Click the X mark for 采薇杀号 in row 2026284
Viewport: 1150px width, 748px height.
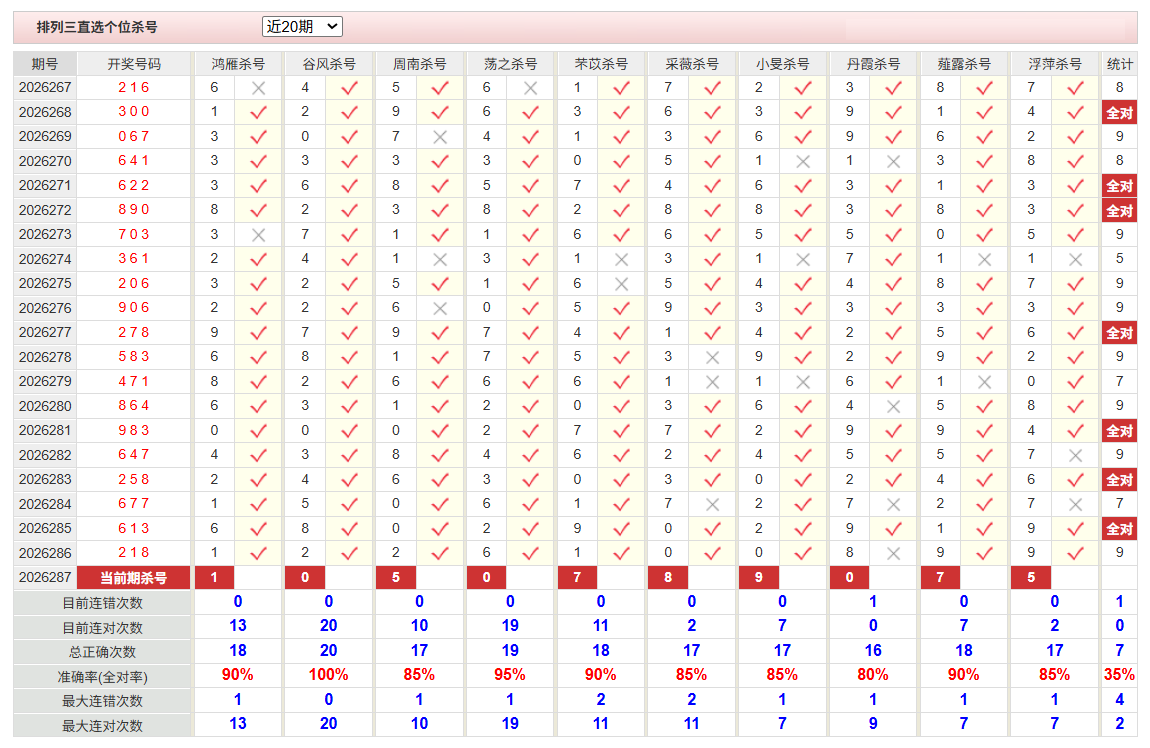click(712, 505)
